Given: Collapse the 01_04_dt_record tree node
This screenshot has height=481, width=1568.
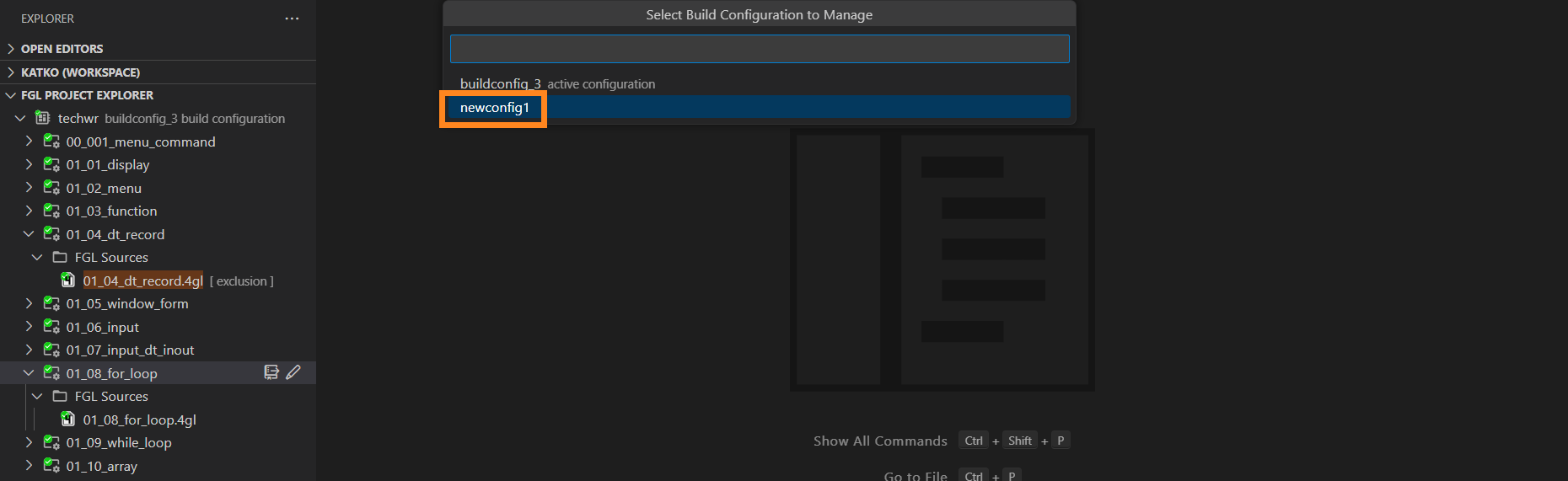Looking at the screenshot, I should (29, 234).
